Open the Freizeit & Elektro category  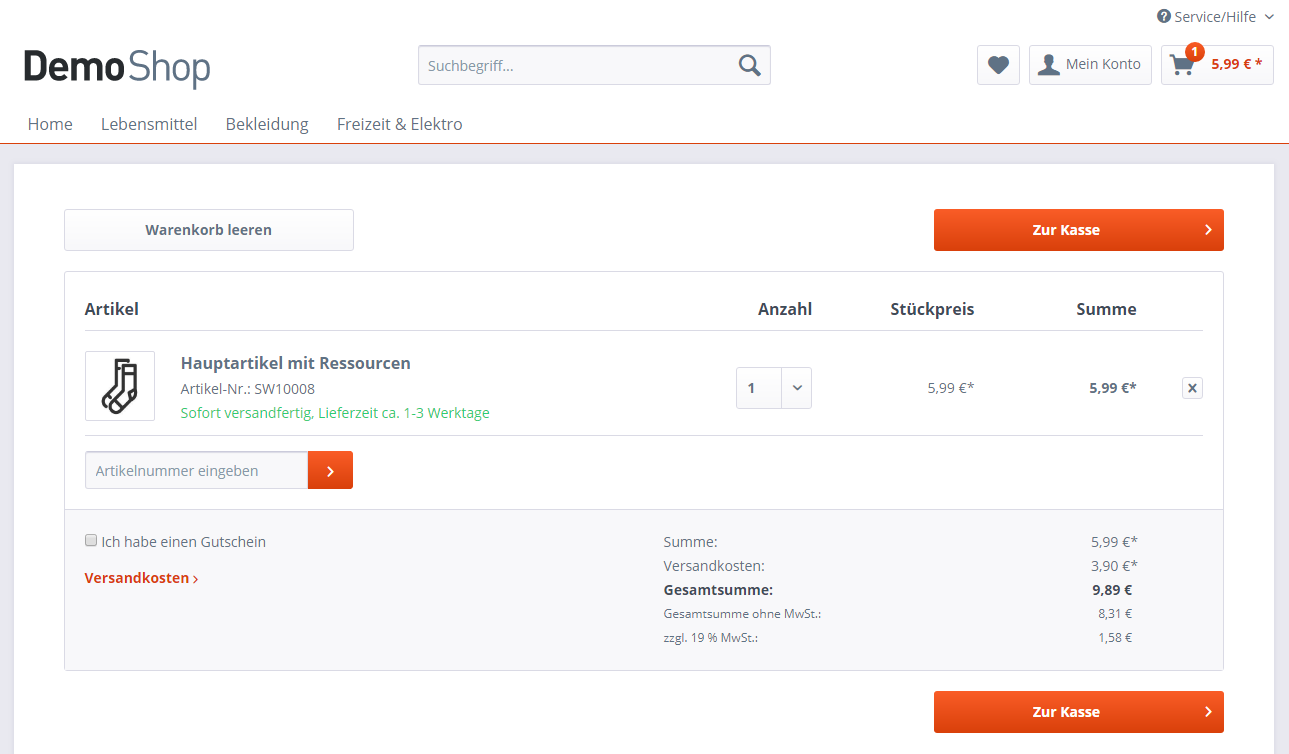tap(400, 124)
